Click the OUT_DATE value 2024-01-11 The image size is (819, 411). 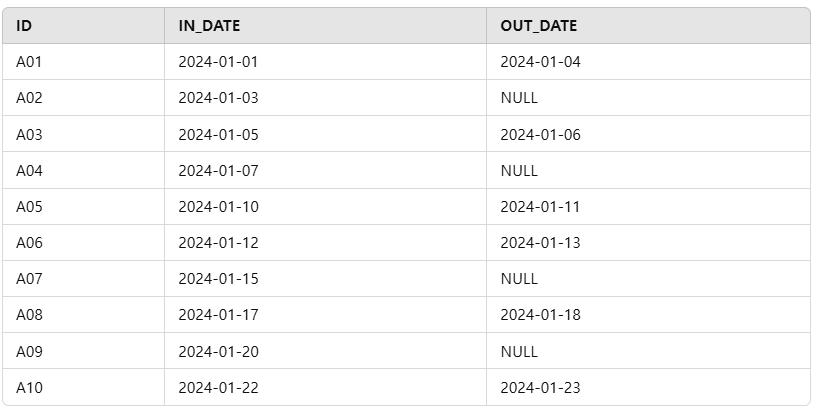click(540, 206)
